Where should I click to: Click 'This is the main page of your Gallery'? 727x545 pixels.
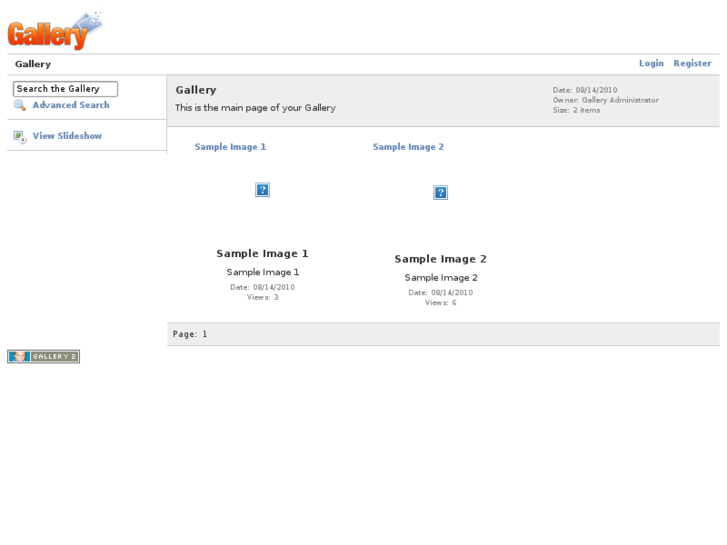(x=255, y=108)
